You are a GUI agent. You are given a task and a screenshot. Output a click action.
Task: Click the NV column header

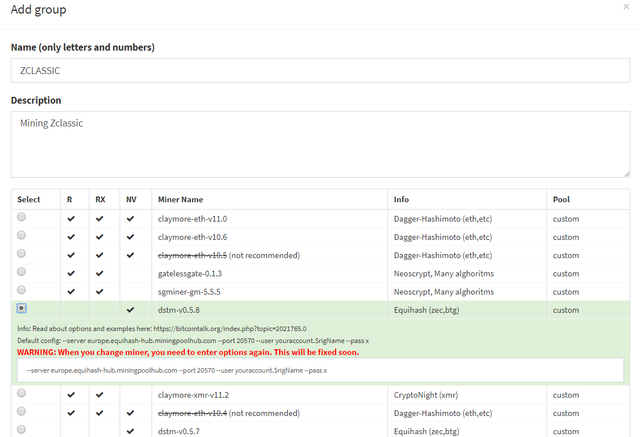tap(131, 200)
